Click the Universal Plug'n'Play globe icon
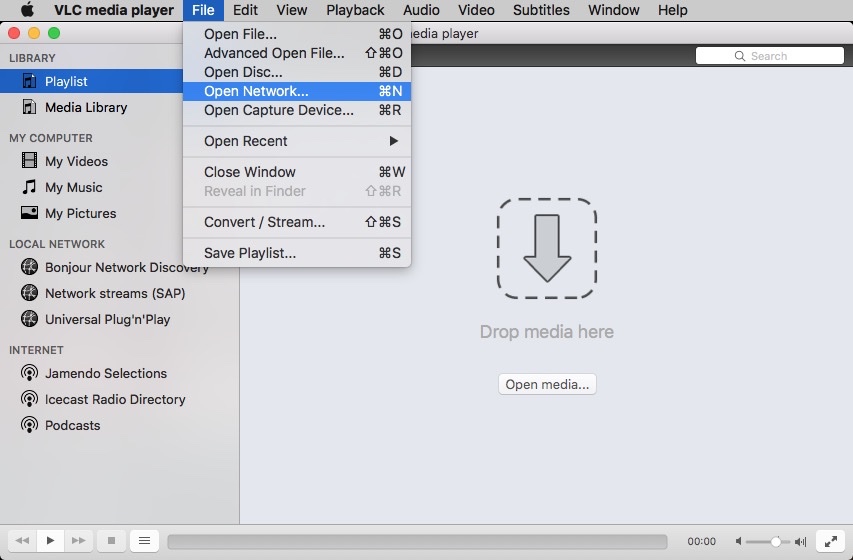Screen dimensions: 853x560 click(x=29, y=318)
